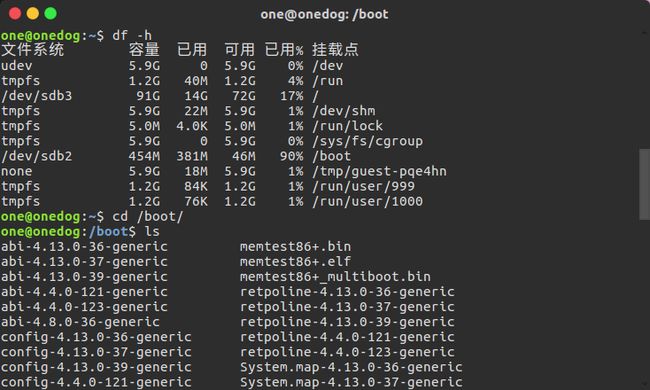Viewport: 650px width, 390px height.
Task: Click the window title one@onedog: /boot
Action: 324,15
